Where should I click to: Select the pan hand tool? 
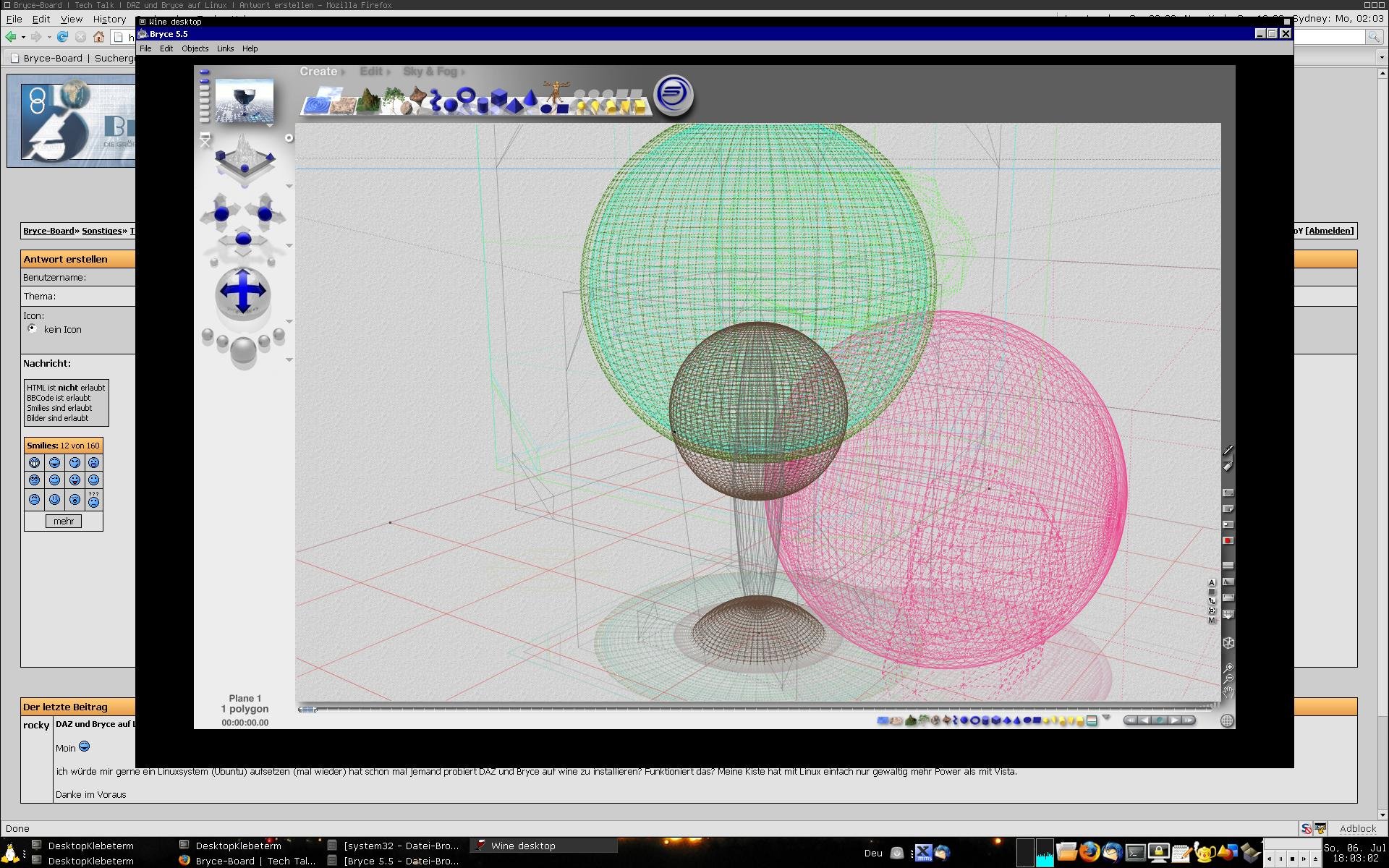tap(1228, 692)
